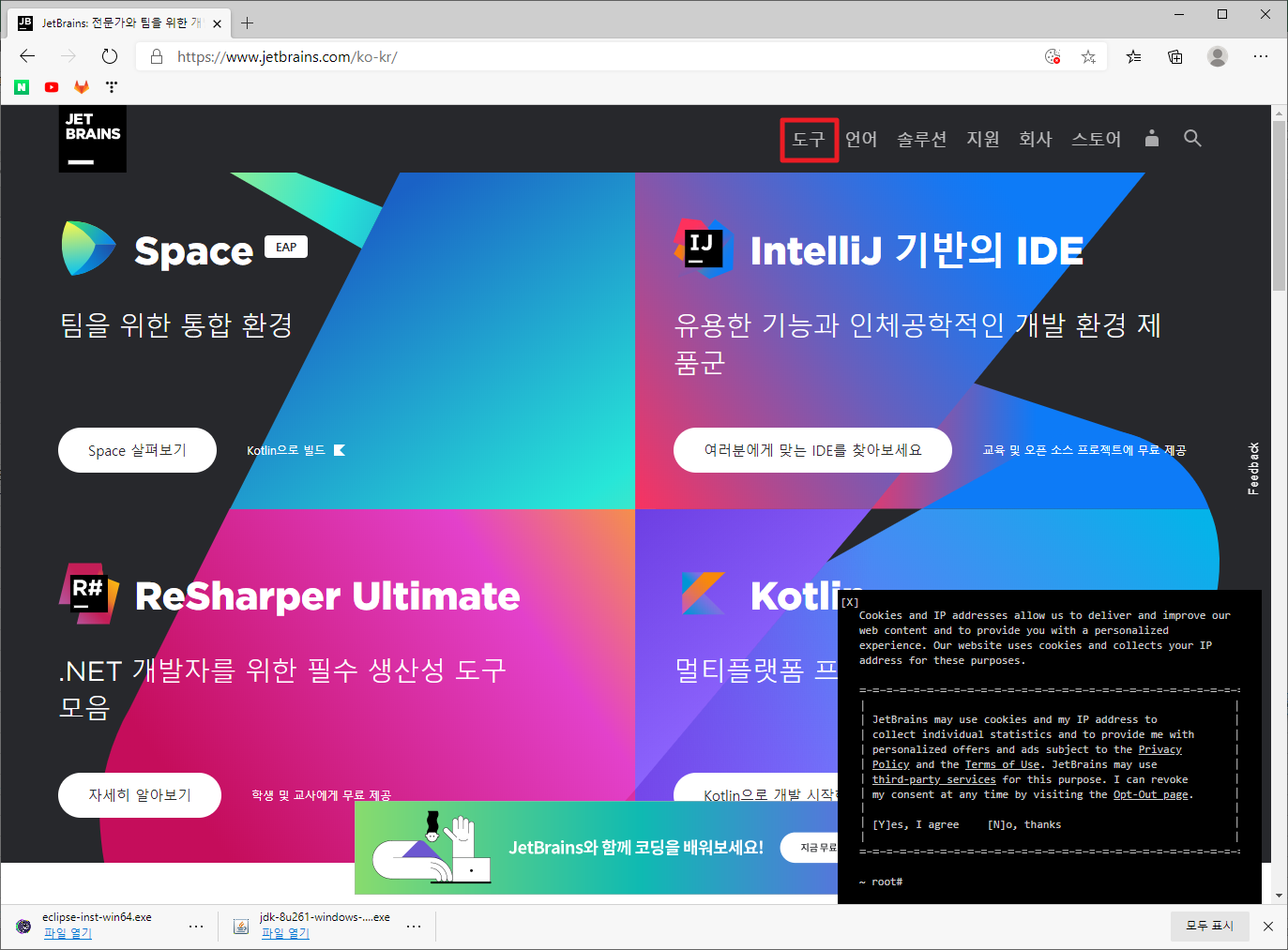Click the account person icon
The width and height of the screenshot is (1288, 950).
[1152, 139]
